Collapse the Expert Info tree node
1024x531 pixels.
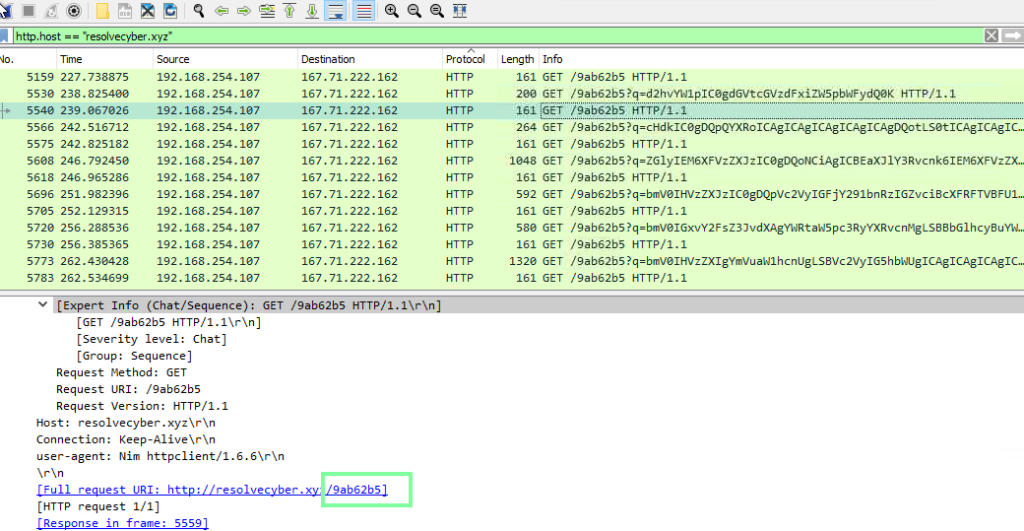(42, 305)
